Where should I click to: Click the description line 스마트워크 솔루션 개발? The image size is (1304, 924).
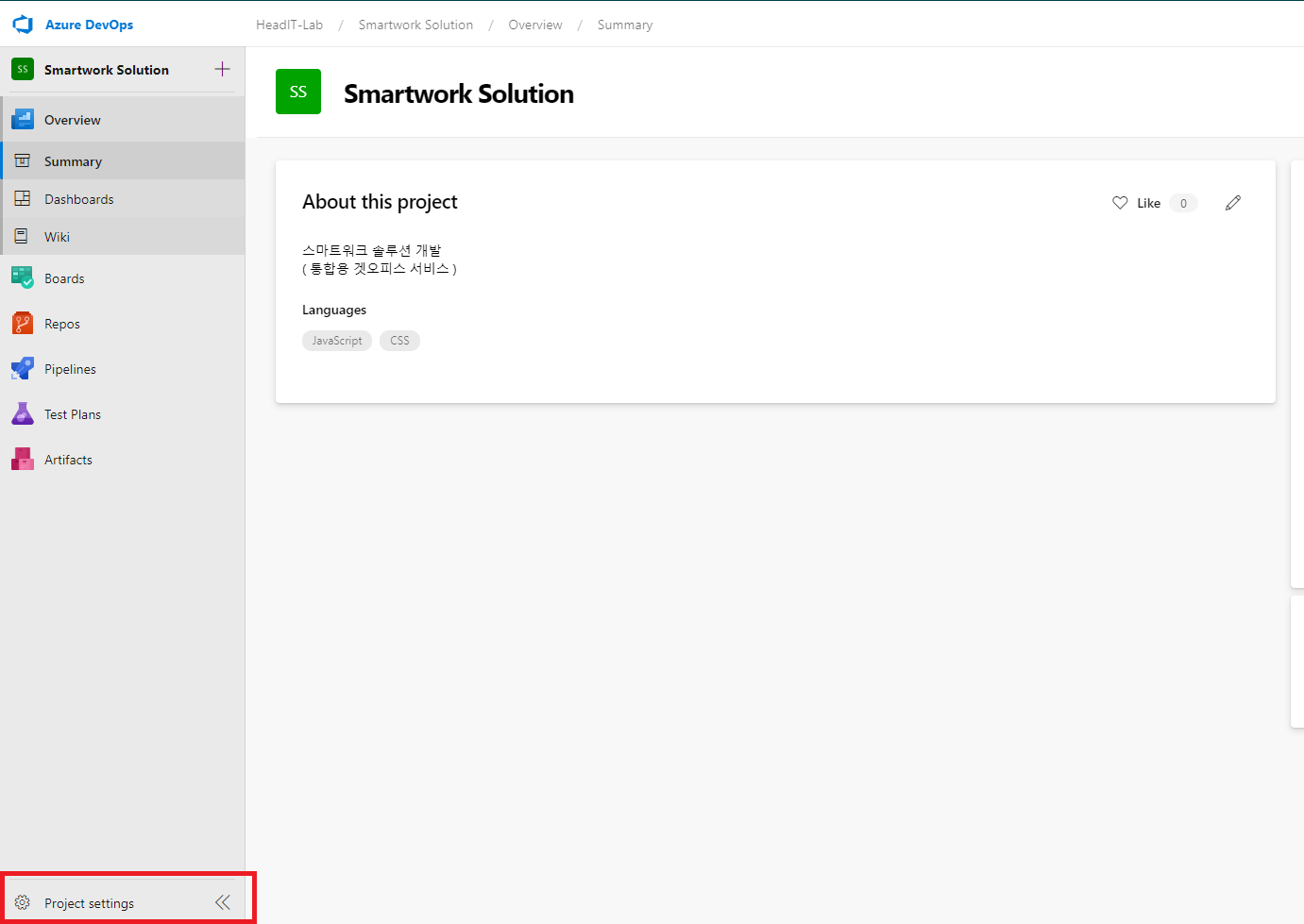[372, 250]
